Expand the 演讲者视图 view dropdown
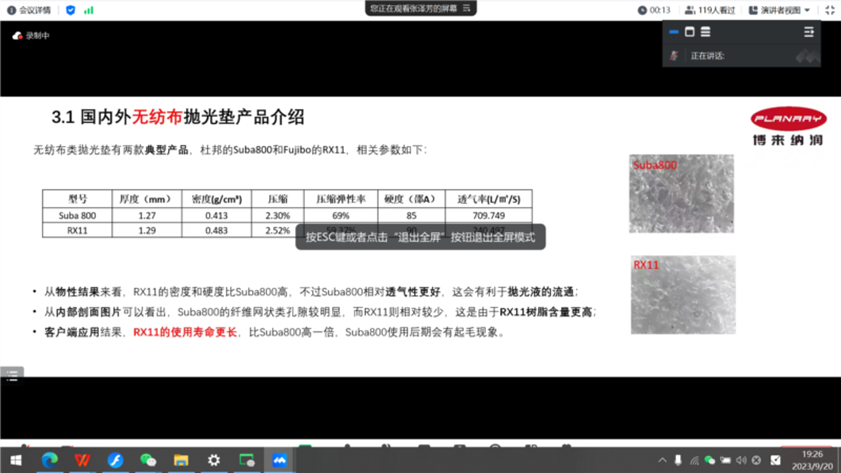This screenshot has width=841, height=473. coord(779,10)
